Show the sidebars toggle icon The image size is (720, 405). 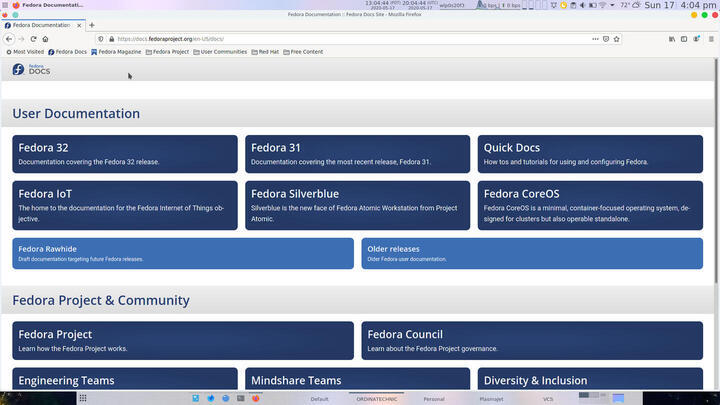click(684, 39)
